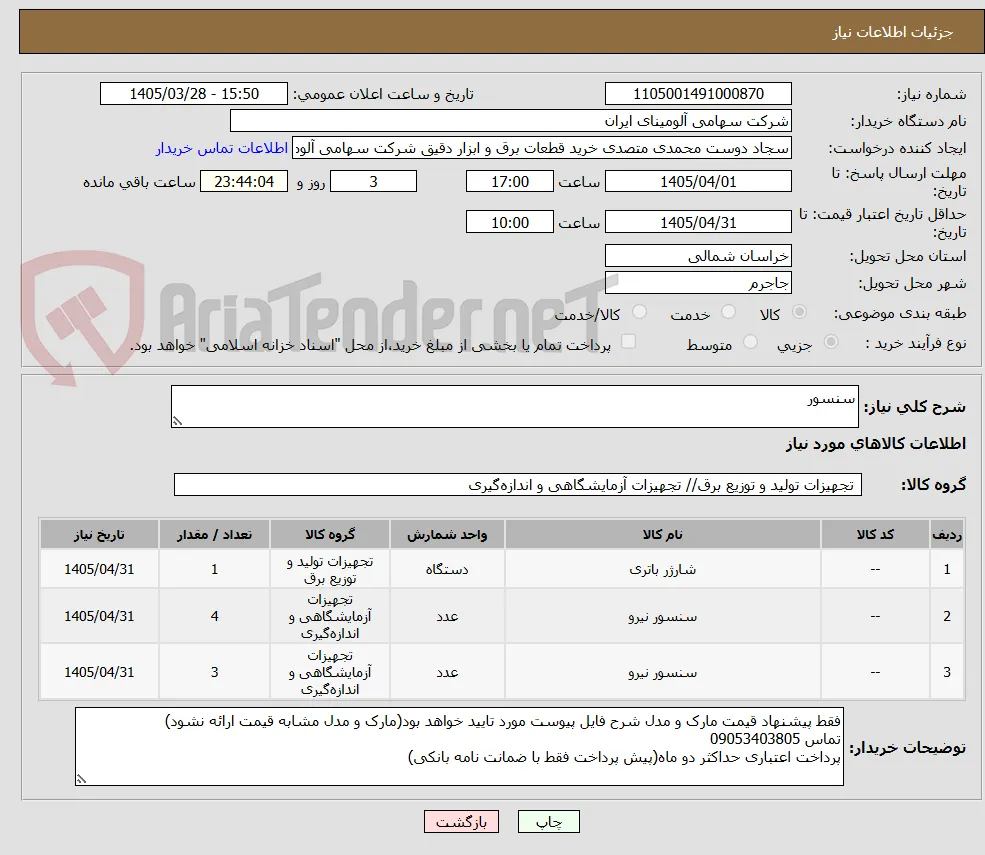Select the متوسط purchase type radio
The height and width of the screenshot is (855, 985).
coord(750,342)
